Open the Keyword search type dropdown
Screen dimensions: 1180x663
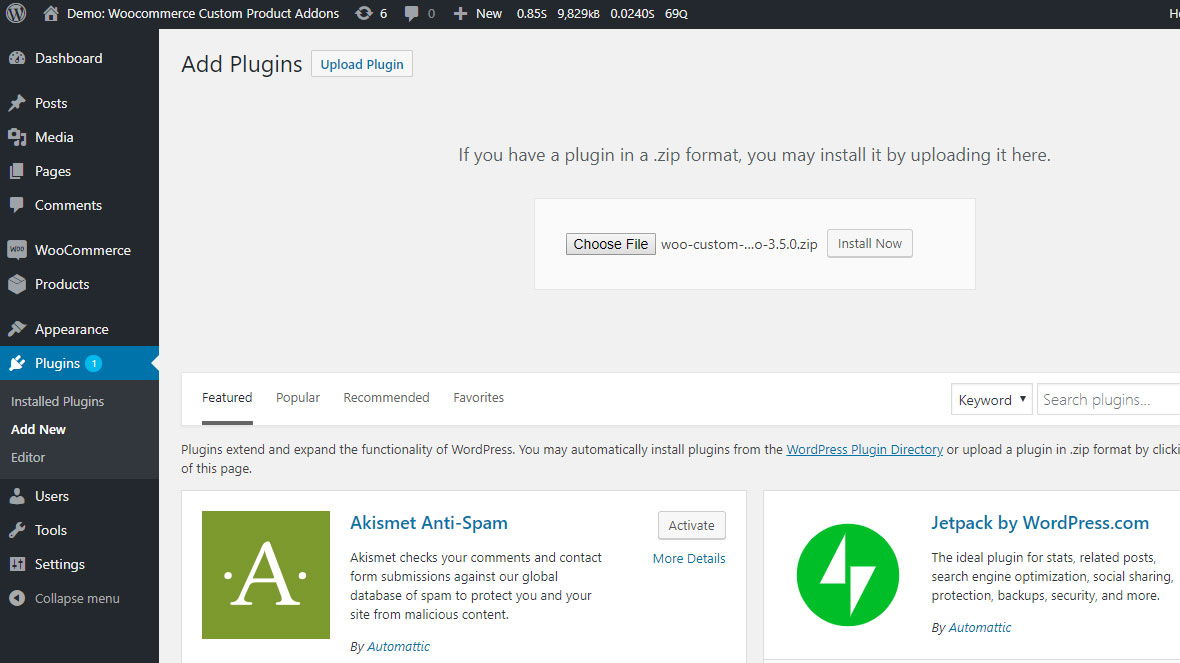point(991,400)
